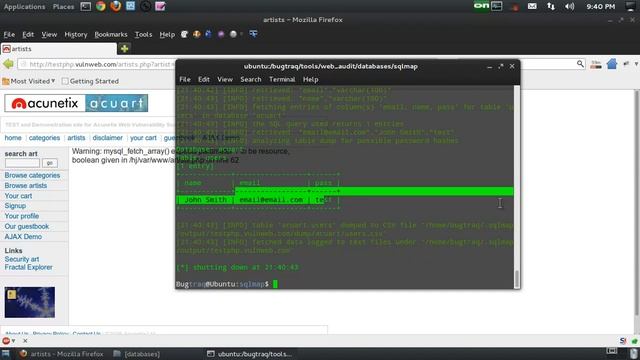Open the disclaimer navigation link
Viewport: 640px width, 360px height.
tap(107, 138)
